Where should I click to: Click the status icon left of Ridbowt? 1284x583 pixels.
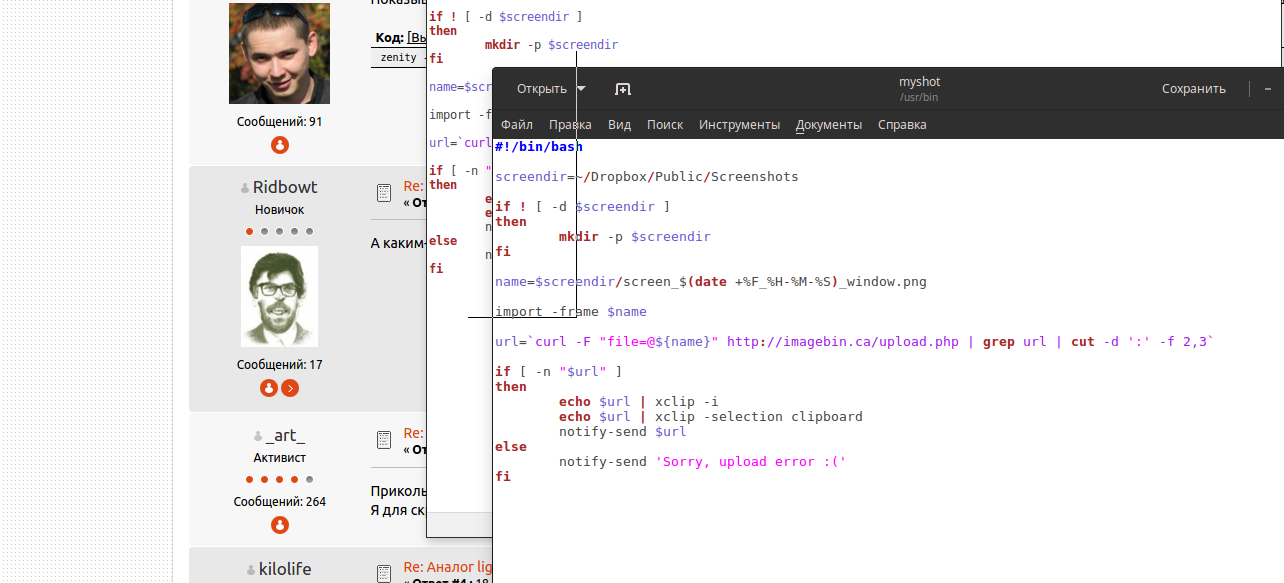click(245, 188)
